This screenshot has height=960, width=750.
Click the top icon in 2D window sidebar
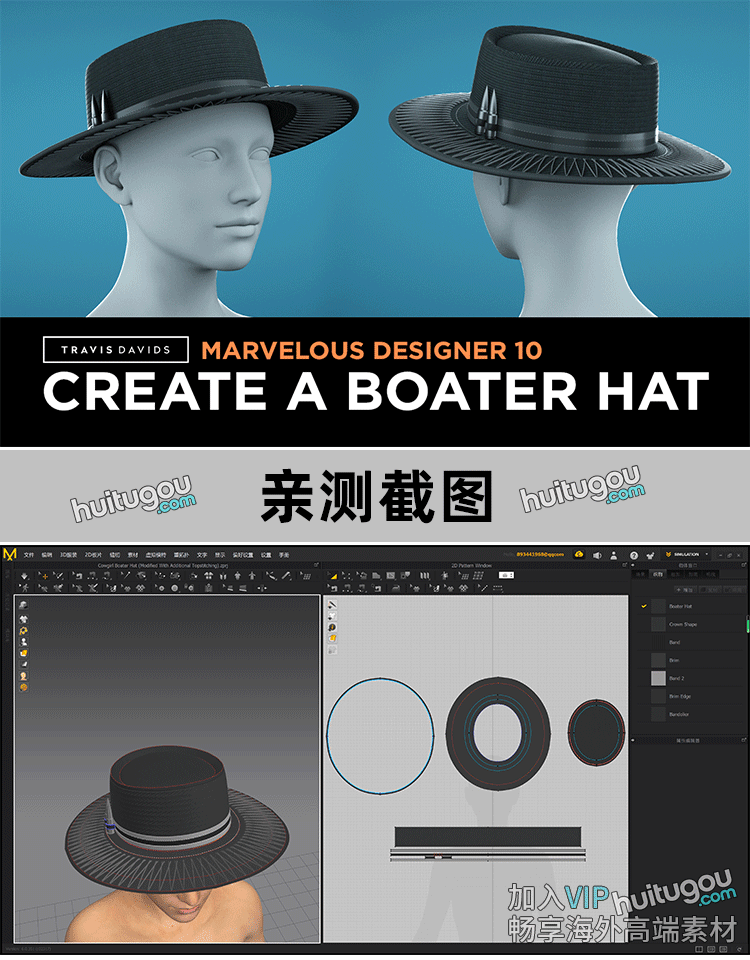333,606
